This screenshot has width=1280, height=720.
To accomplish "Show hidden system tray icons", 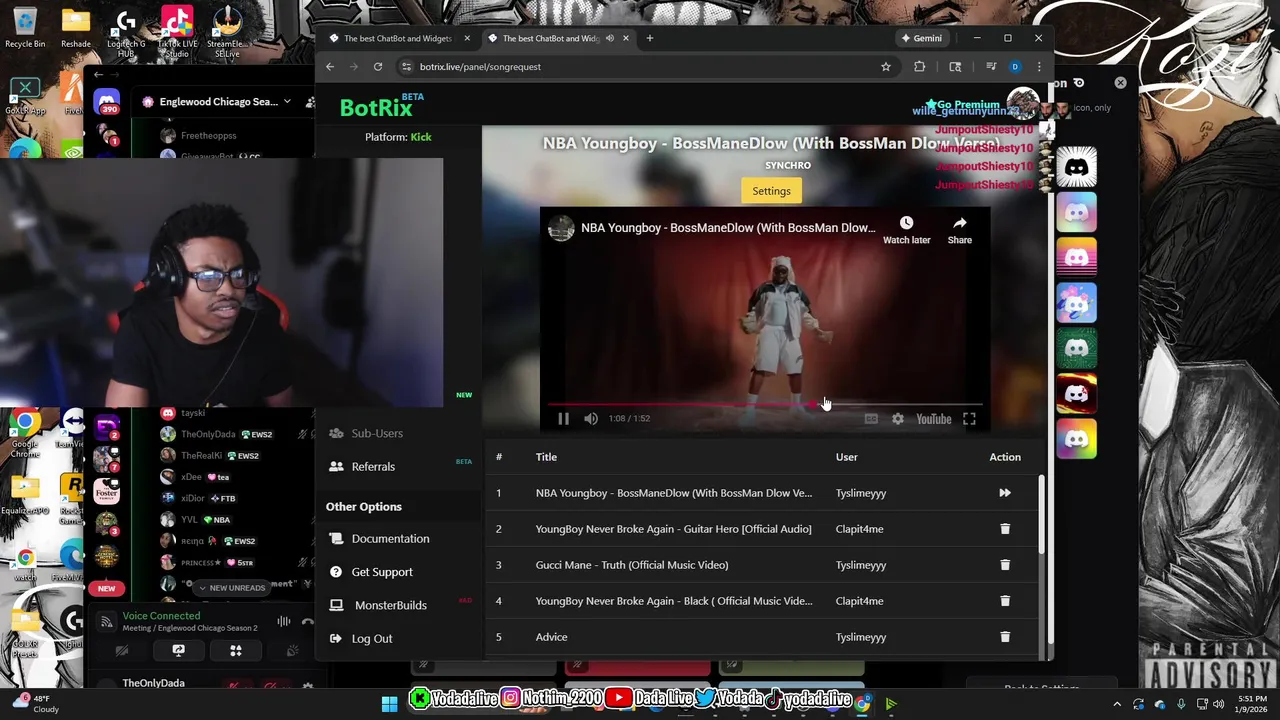I will (x=1117, y=704).
